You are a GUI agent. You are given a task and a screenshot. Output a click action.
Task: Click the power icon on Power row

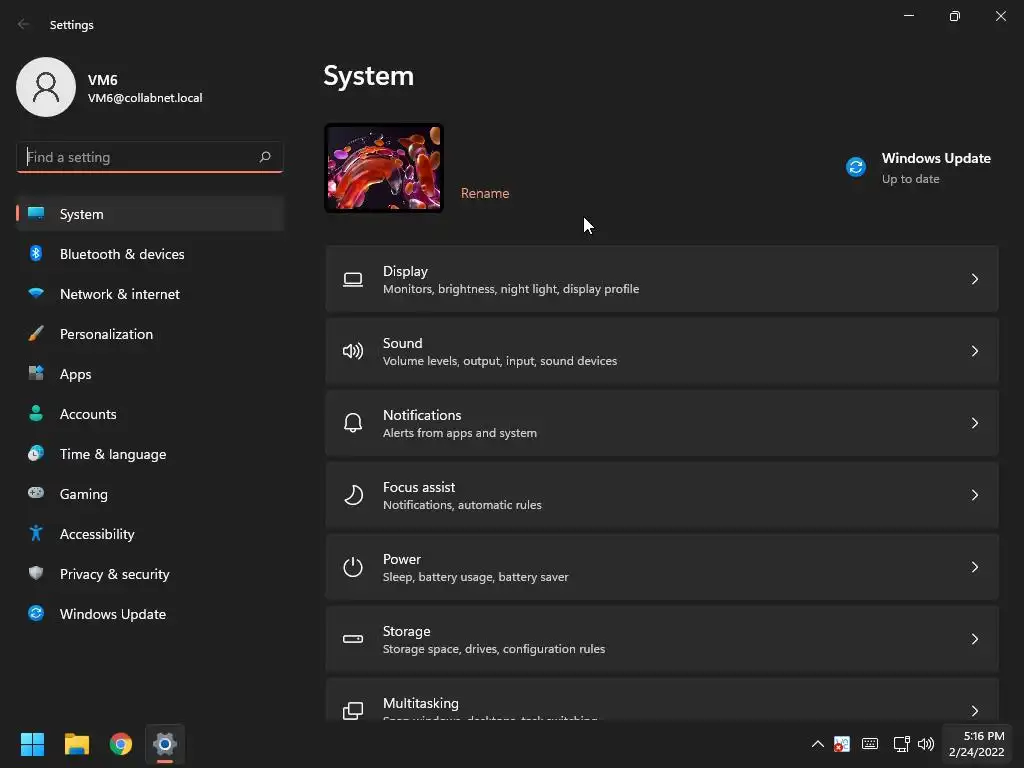(353, 567)
